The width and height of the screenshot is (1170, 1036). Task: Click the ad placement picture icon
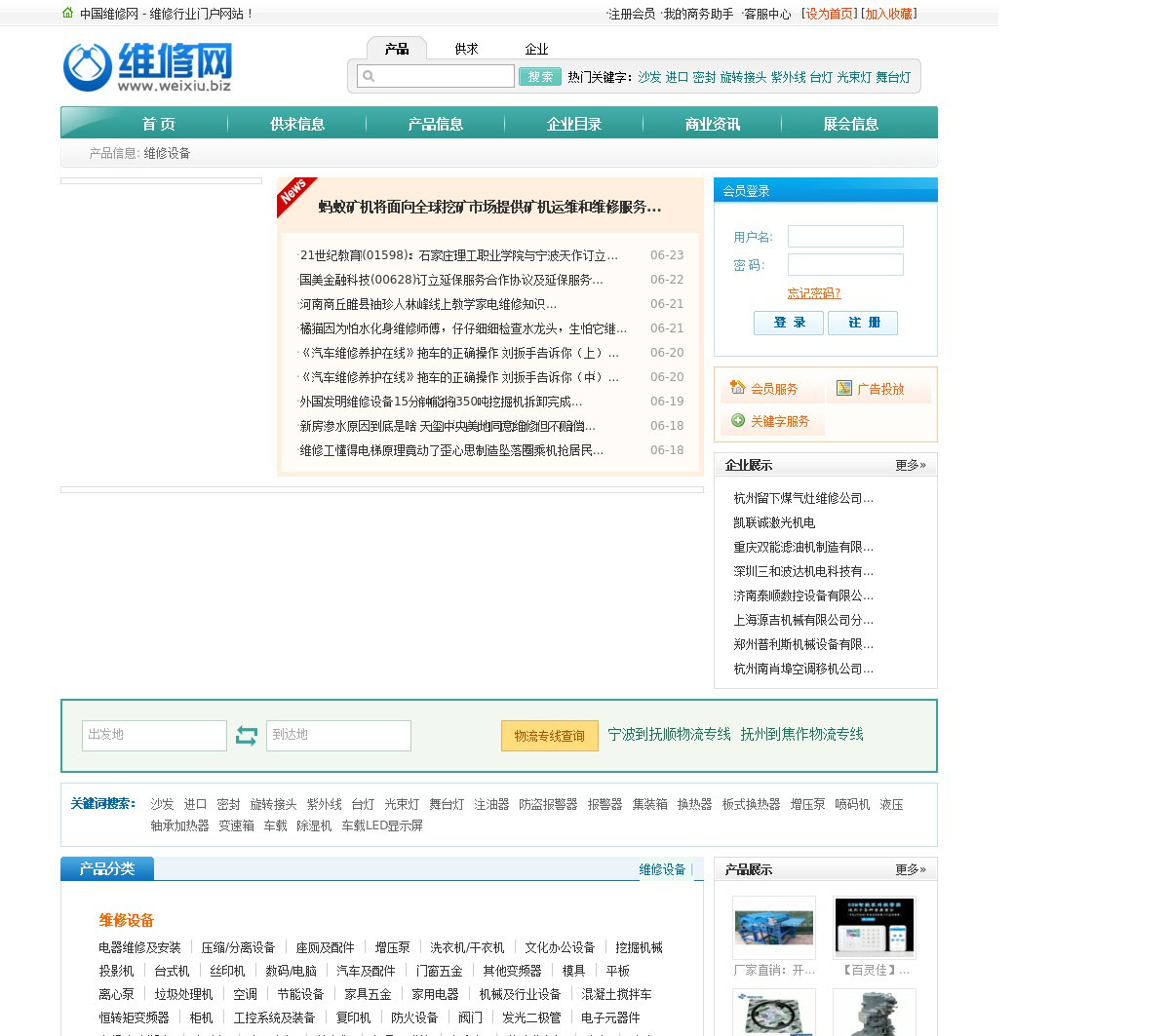[x=844, y=388]
